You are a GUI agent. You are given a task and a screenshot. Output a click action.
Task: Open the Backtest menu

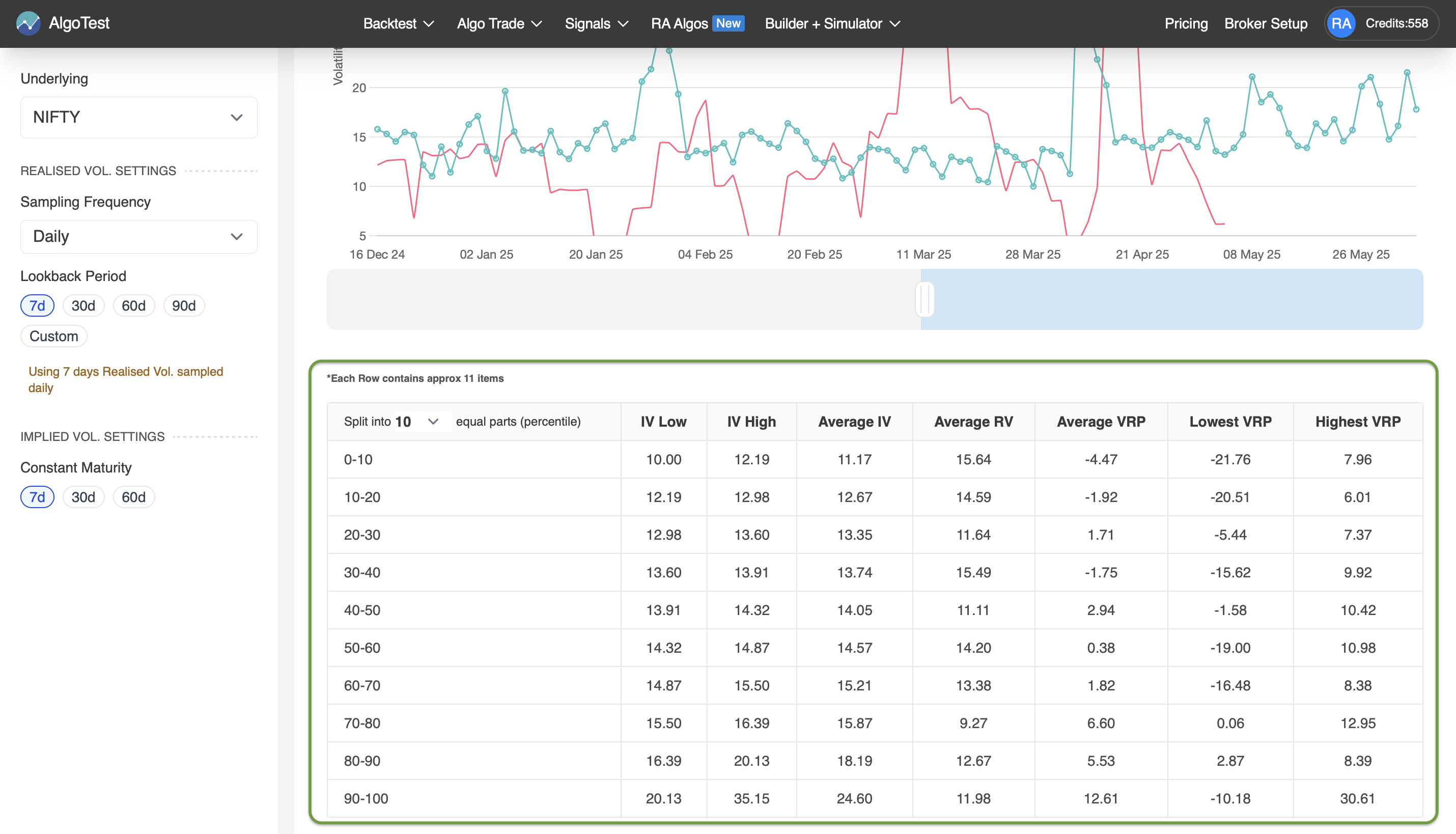click(398, 23)
